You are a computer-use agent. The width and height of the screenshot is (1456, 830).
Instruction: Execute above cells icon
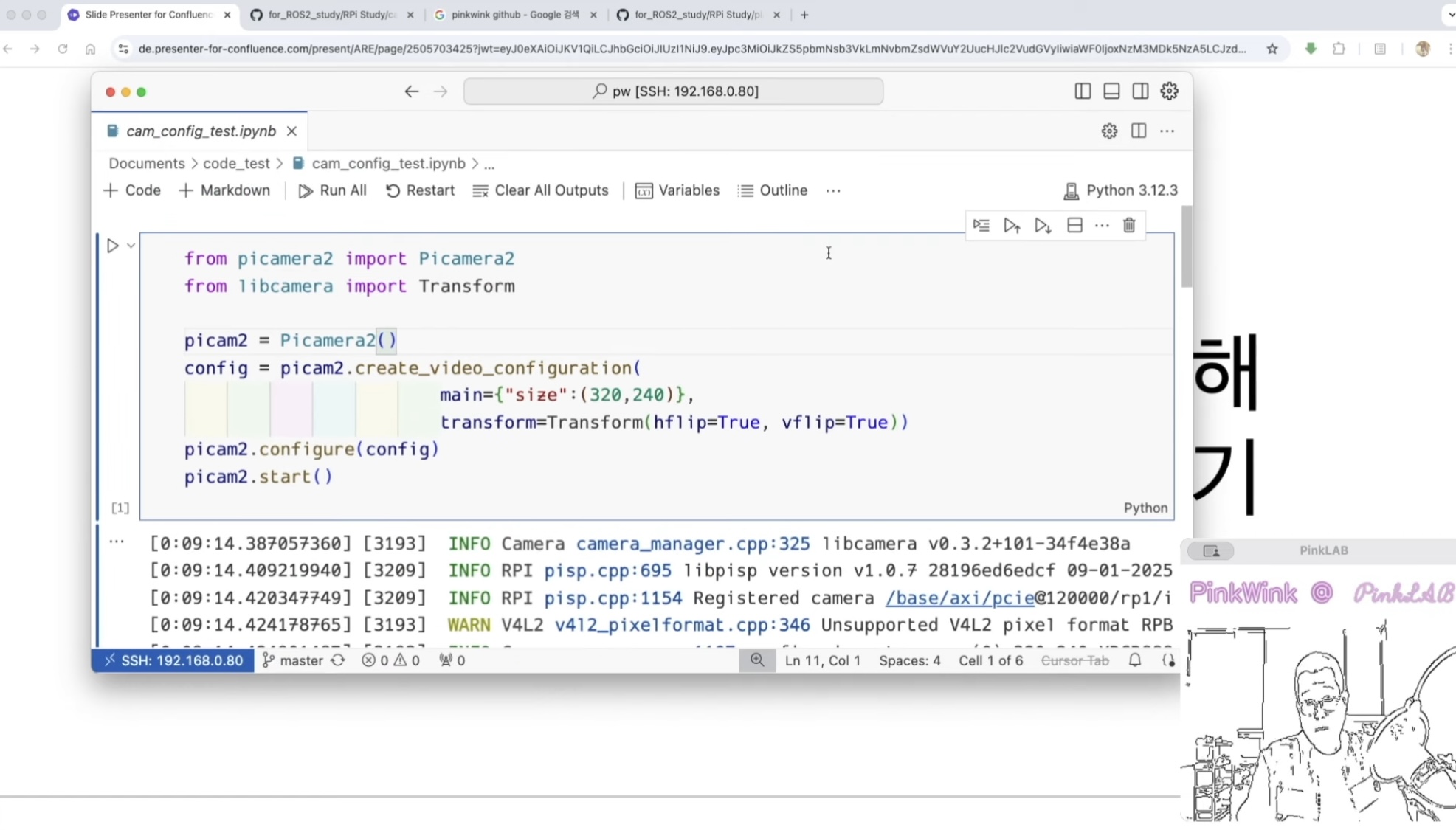[x=1011, y=226]
